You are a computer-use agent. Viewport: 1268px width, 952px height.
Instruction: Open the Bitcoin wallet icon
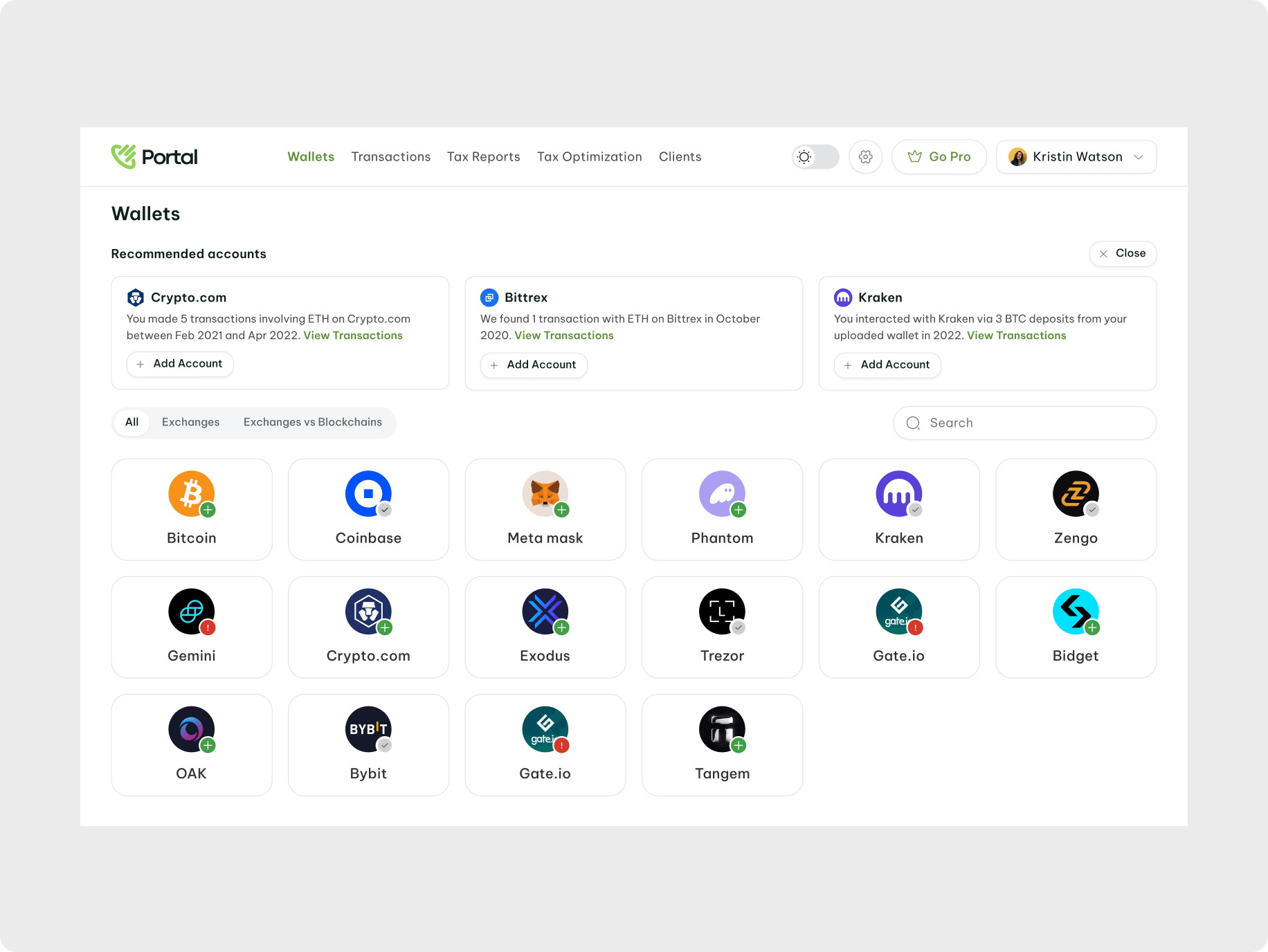191,494
